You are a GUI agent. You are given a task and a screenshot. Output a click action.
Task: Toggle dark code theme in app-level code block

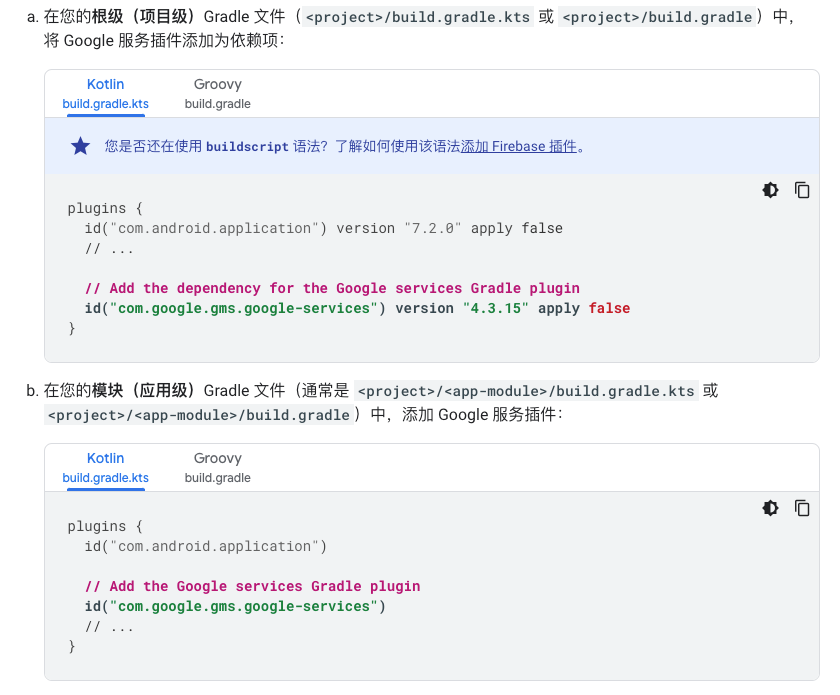pos(770,508)
